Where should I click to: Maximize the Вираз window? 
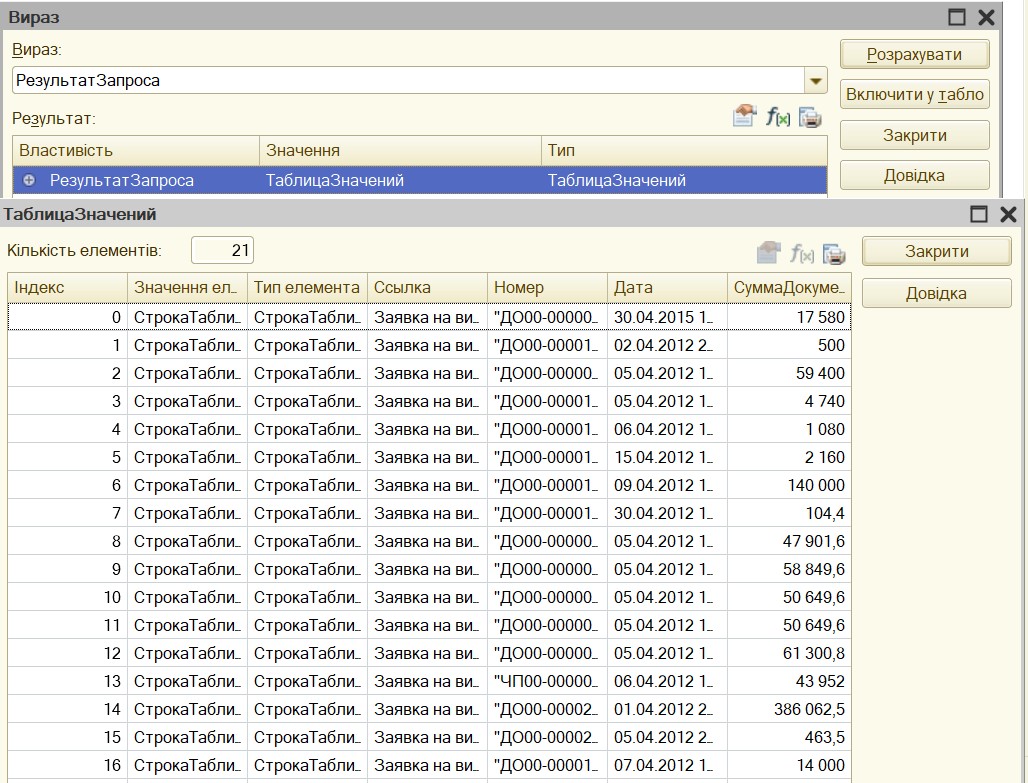(957, 17)
